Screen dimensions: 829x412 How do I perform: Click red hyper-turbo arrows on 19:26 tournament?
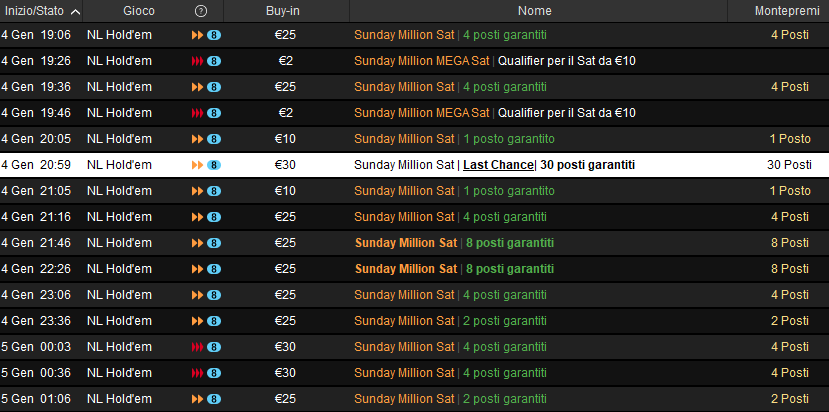pyautogui.click(x=197, y=61)
